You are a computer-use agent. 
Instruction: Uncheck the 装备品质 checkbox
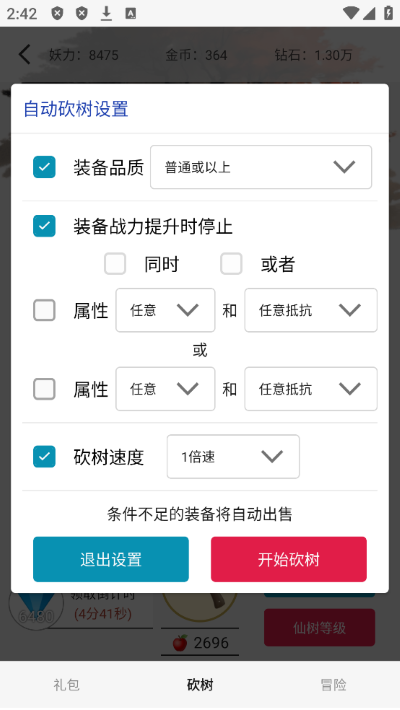pos(44,167)
